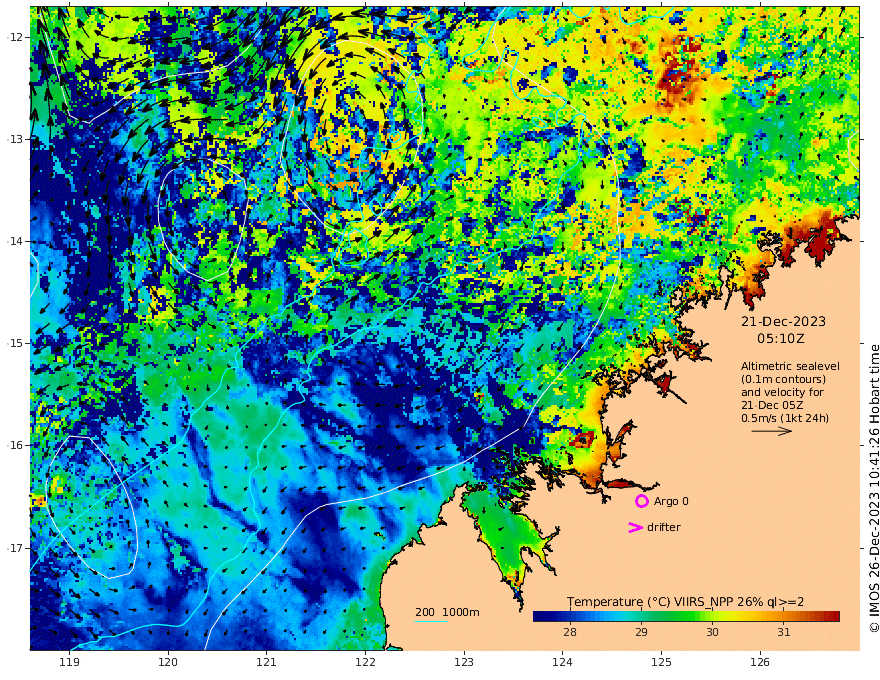Click the longitude axis label 122
Screen dimensions: 880x680
pyautogui.click(x=365, y=663)
